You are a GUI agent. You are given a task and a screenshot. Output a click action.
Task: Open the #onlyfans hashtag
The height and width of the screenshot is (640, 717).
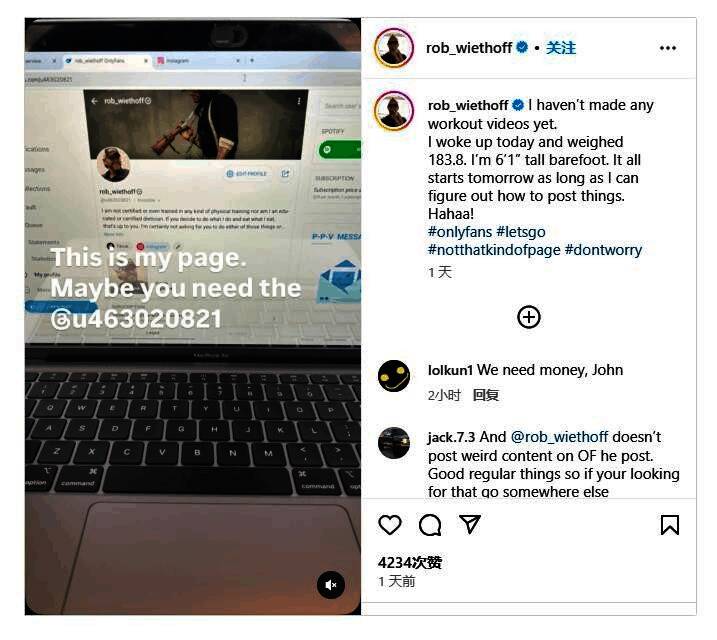coord(460,232)
